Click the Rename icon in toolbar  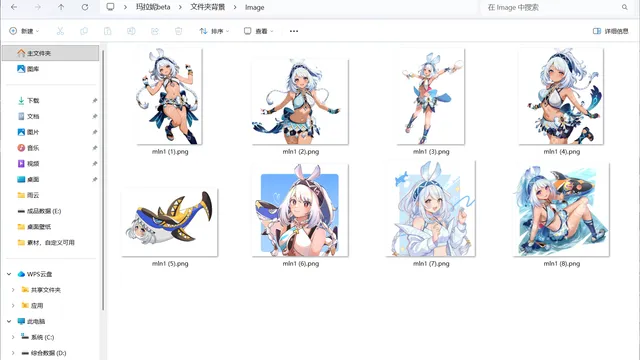(131, 31)
